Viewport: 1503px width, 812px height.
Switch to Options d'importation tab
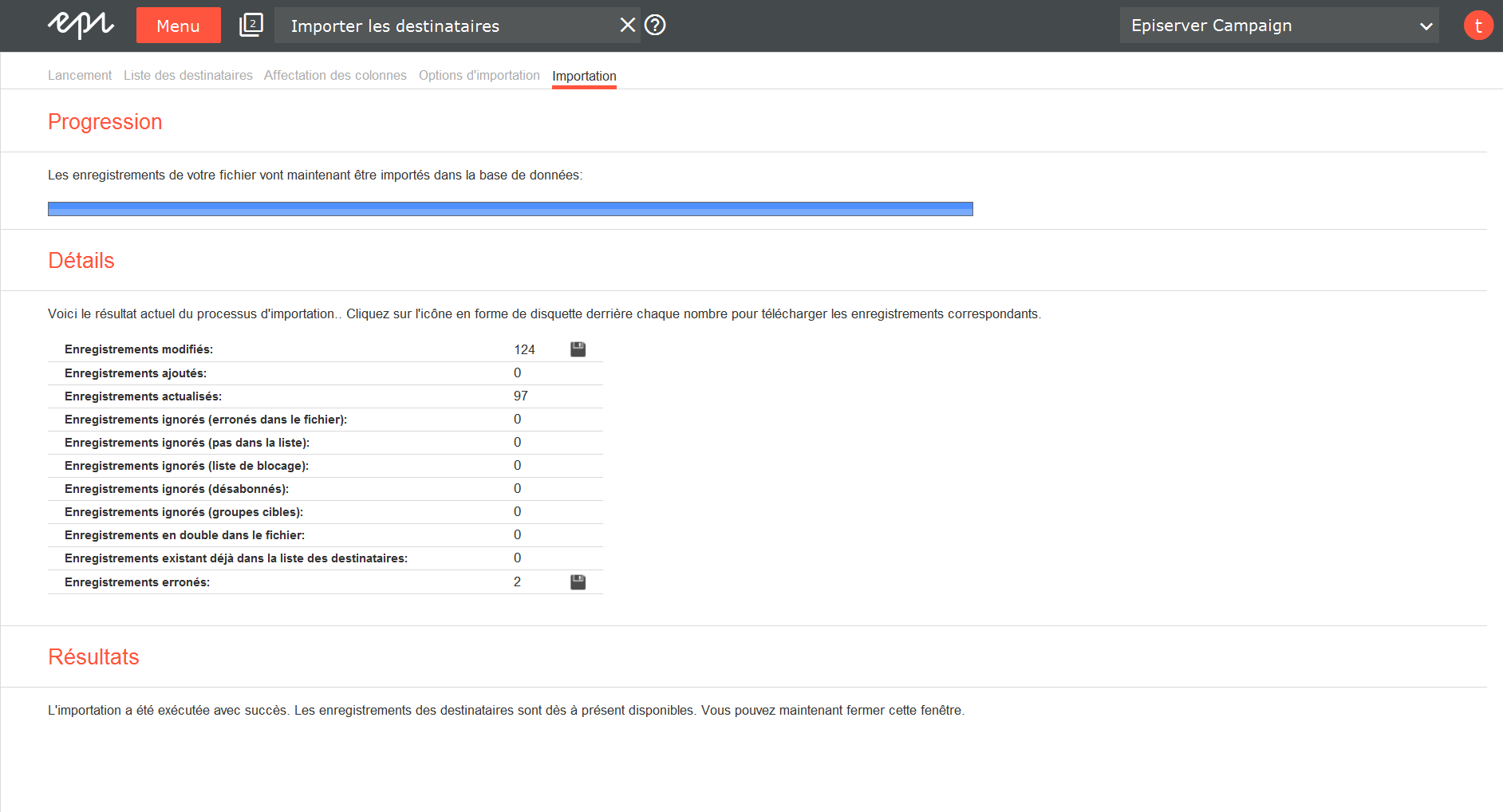click(x=479, y=75)
